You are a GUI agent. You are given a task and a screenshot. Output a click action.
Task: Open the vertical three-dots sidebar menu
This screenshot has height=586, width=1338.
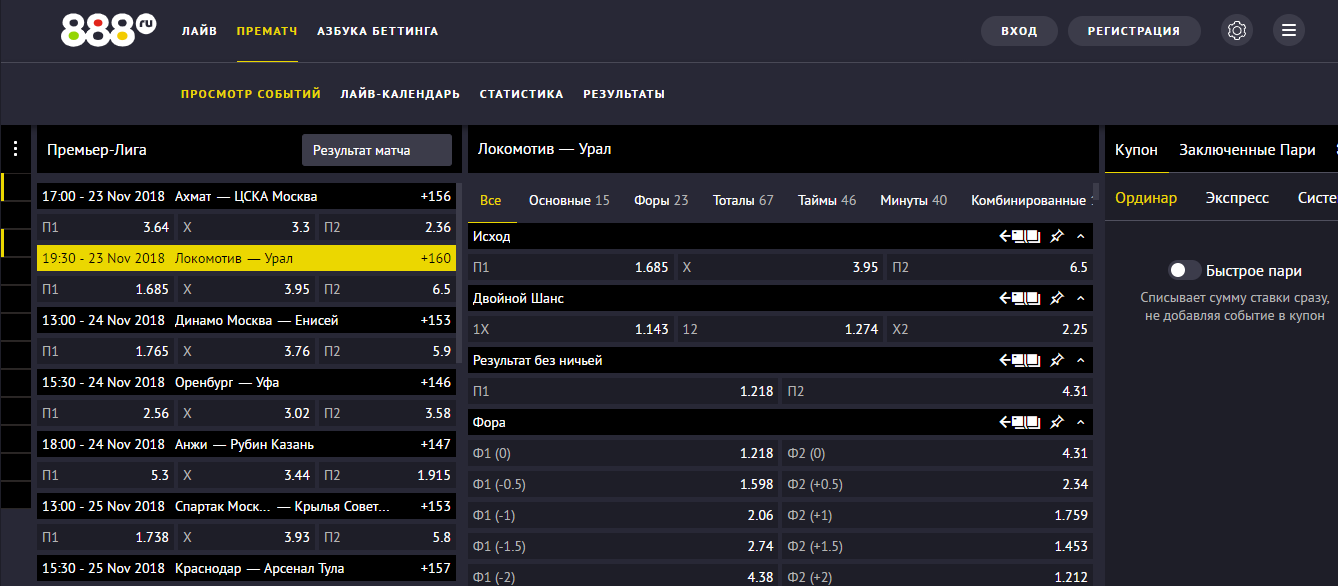[16, 149]
